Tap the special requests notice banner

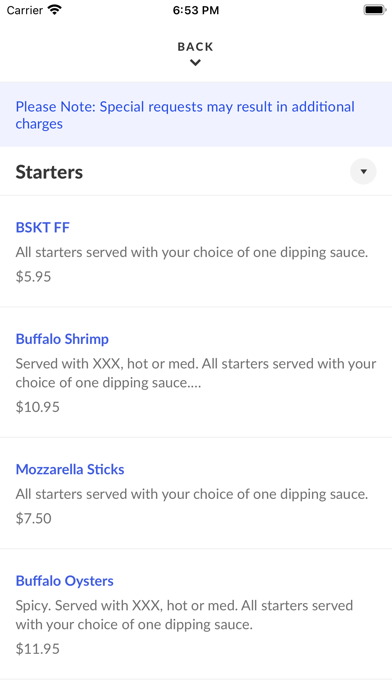point(196,115)
